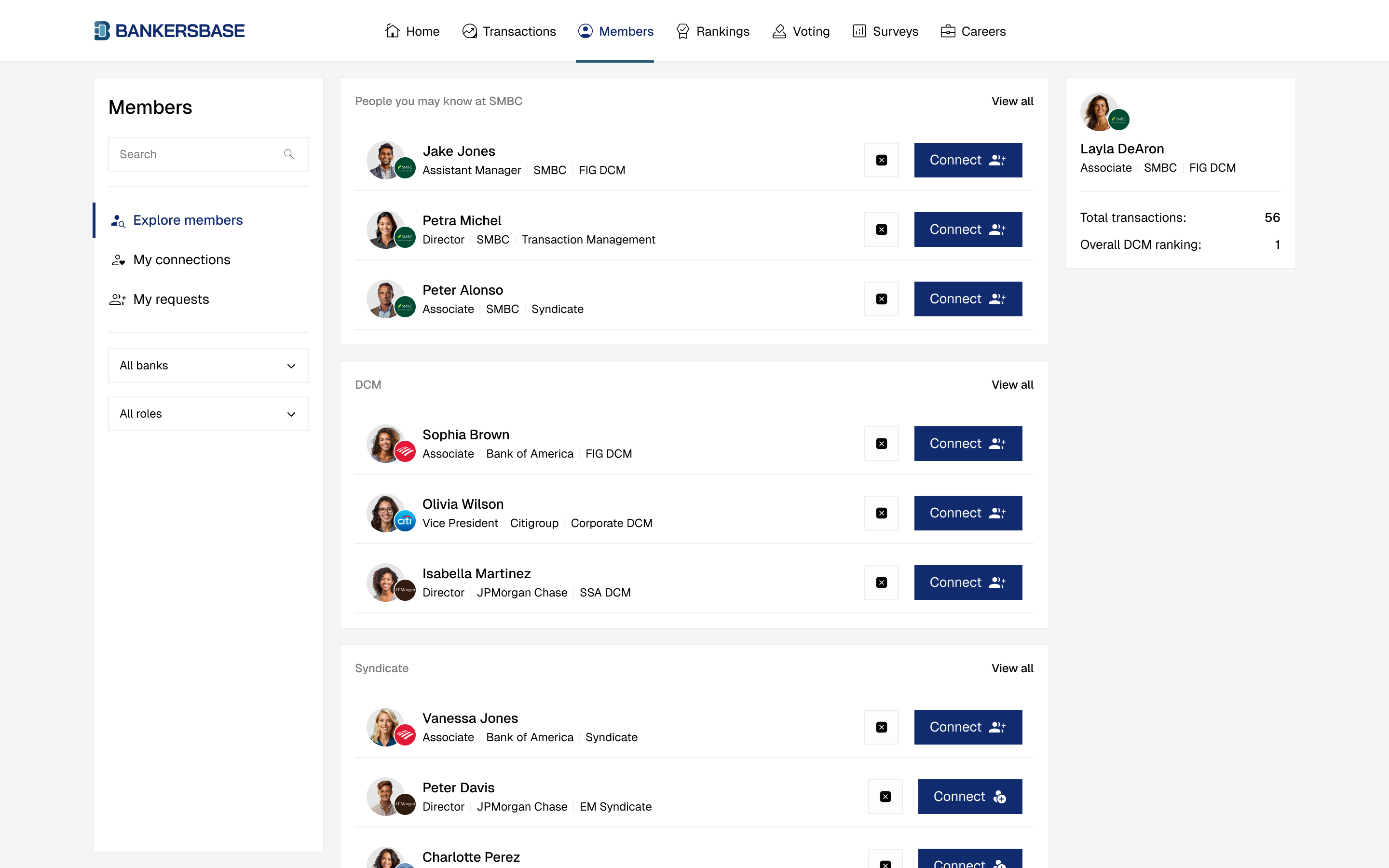Screen dimensions: 1389x868
Task: Connect with Jake Jones
Action: click(x=967, y=160)
